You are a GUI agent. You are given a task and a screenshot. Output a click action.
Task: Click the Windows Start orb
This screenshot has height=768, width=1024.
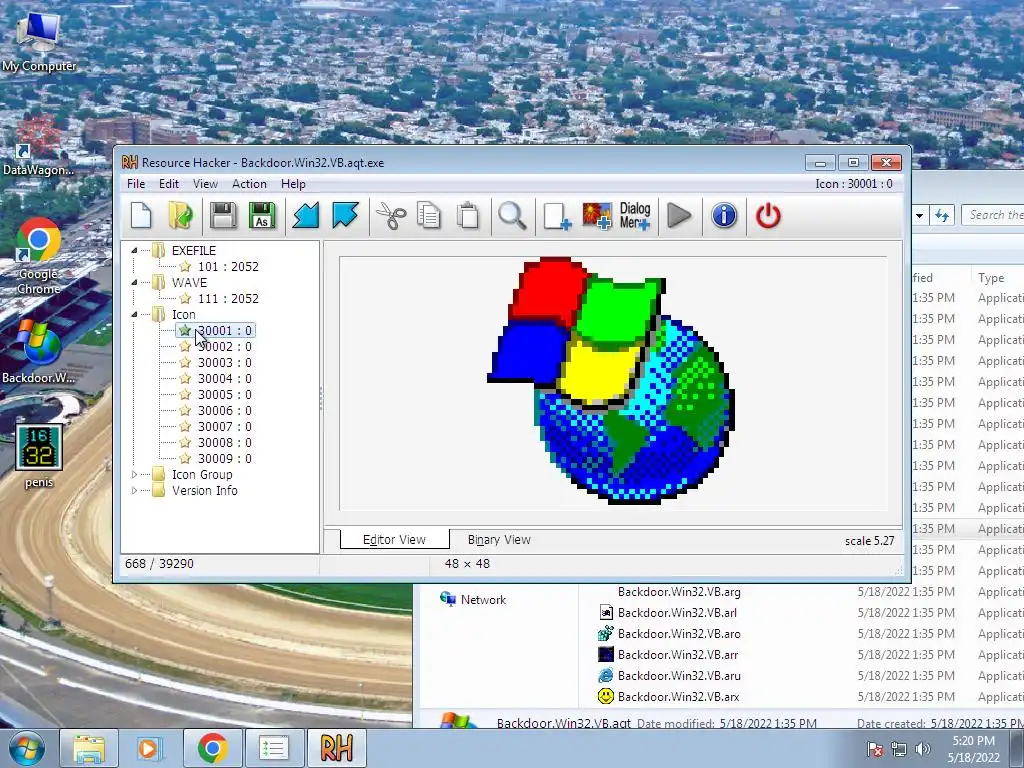(27, 748)
